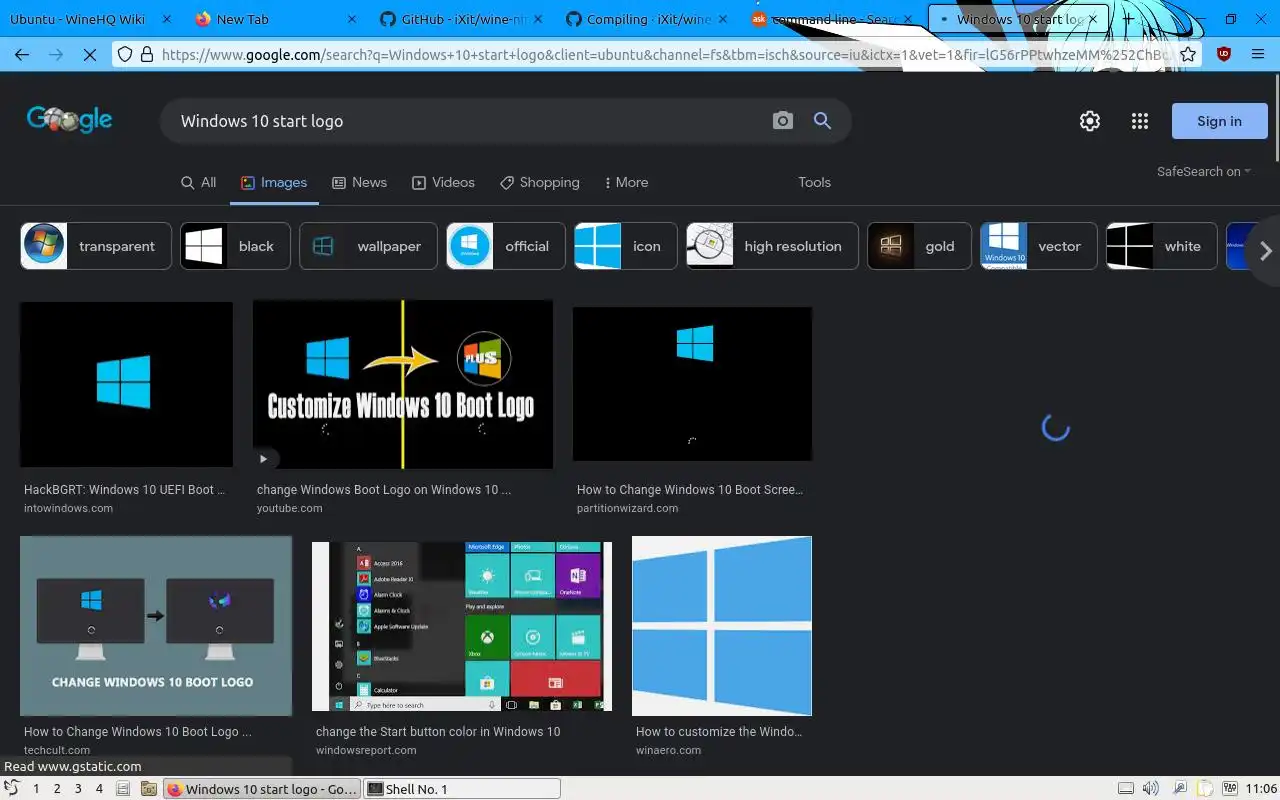Open a new browser tab with plus button
1280x800 pixels.
1127,19
